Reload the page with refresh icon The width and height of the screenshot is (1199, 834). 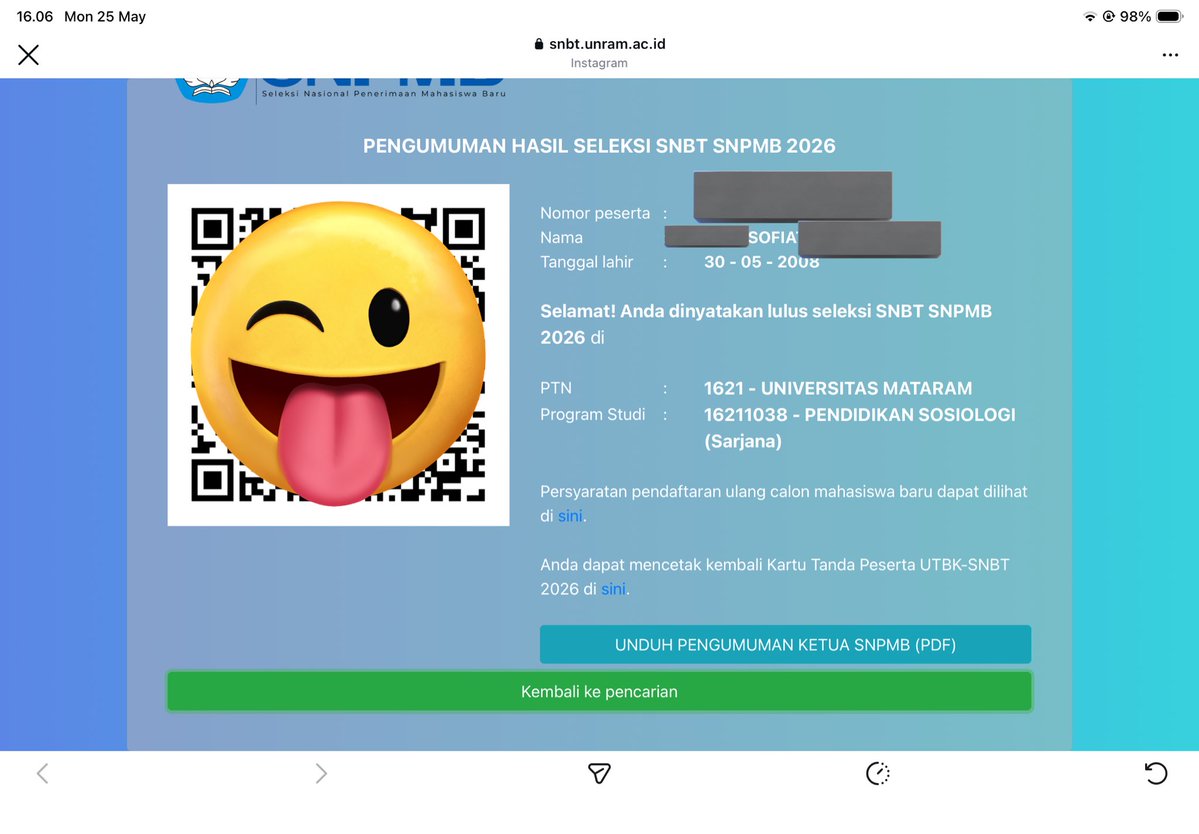(1156, 774)
